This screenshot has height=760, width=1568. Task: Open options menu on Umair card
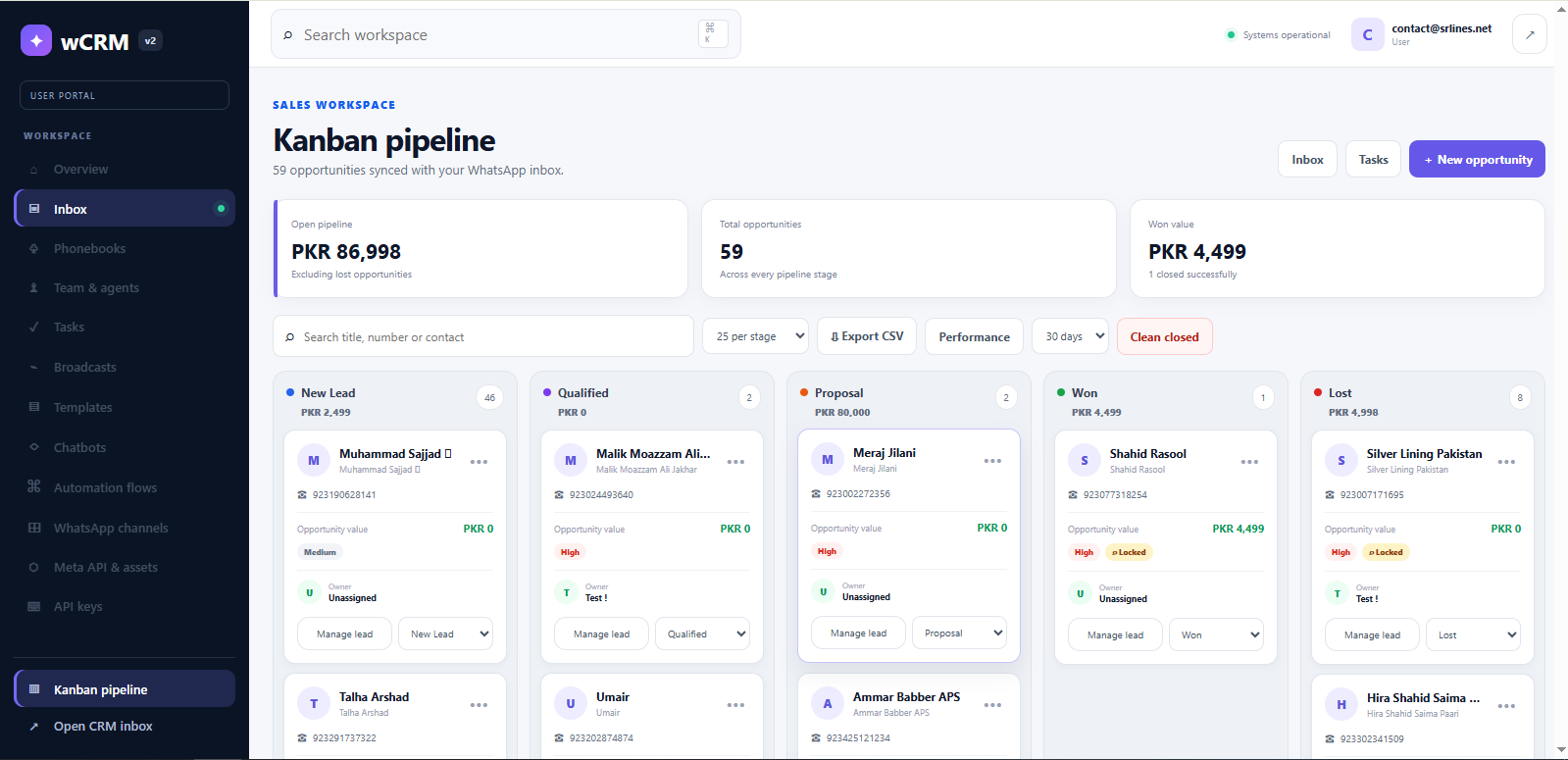point(735,705)
